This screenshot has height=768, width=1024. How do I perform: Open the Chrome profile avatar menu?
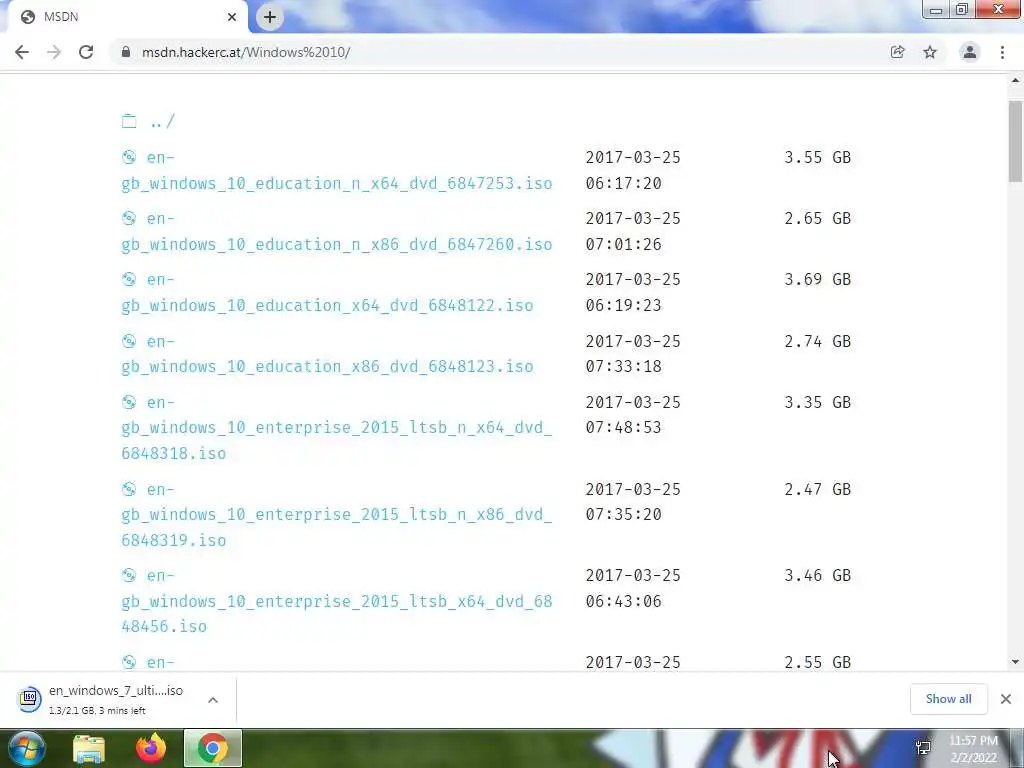pos(970,52)
